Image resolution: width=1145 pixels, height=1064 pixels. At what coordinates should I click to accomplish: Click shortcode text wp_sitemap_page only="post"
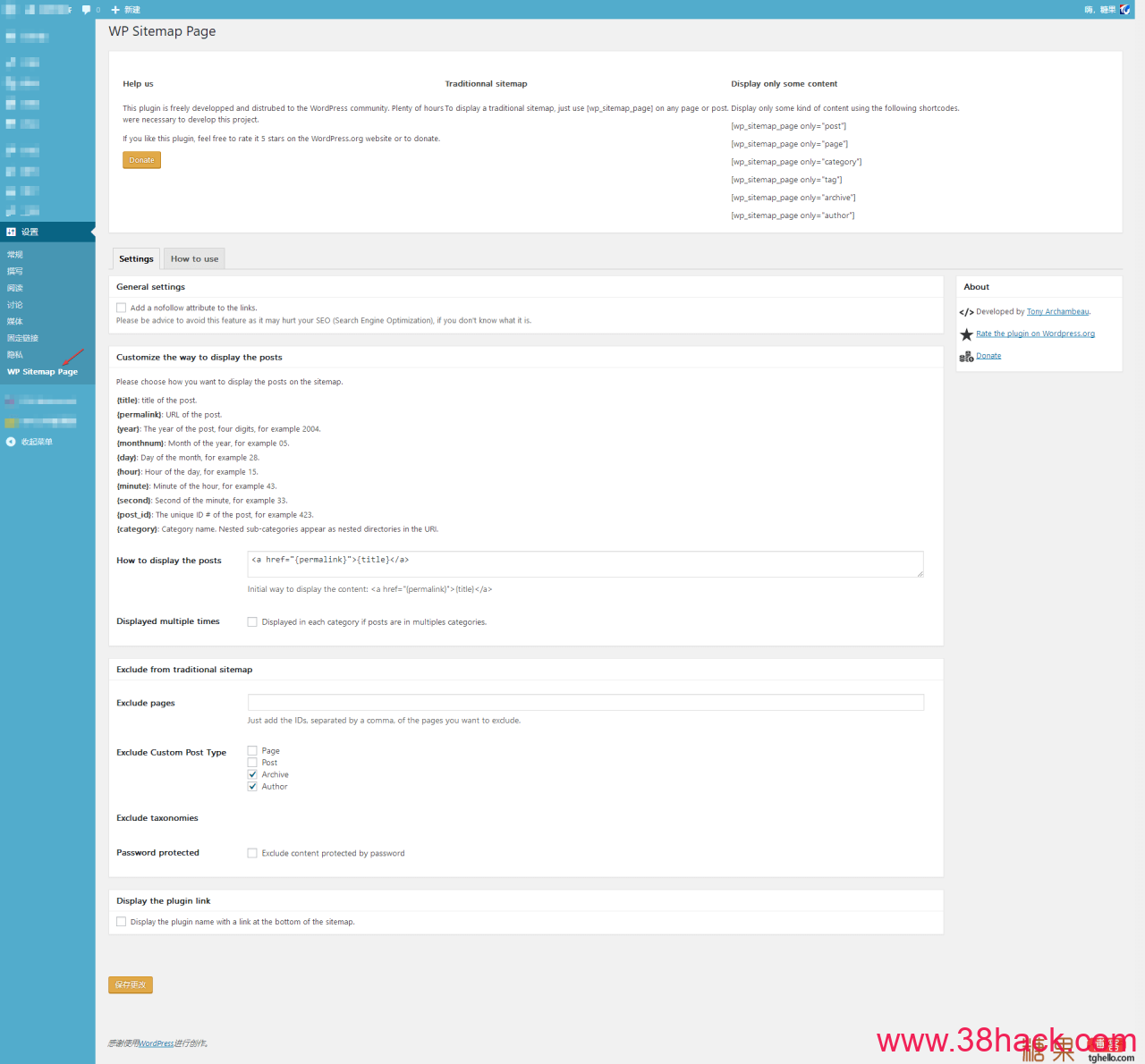(788, 126)
